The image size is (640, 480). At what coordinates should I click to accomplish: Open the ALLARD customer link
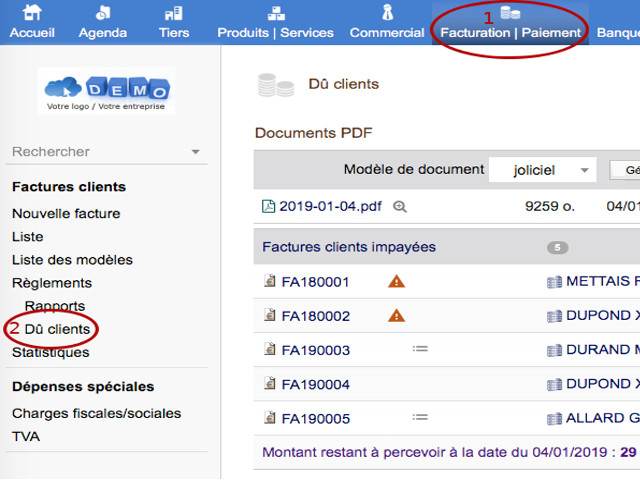pos(603,418)
